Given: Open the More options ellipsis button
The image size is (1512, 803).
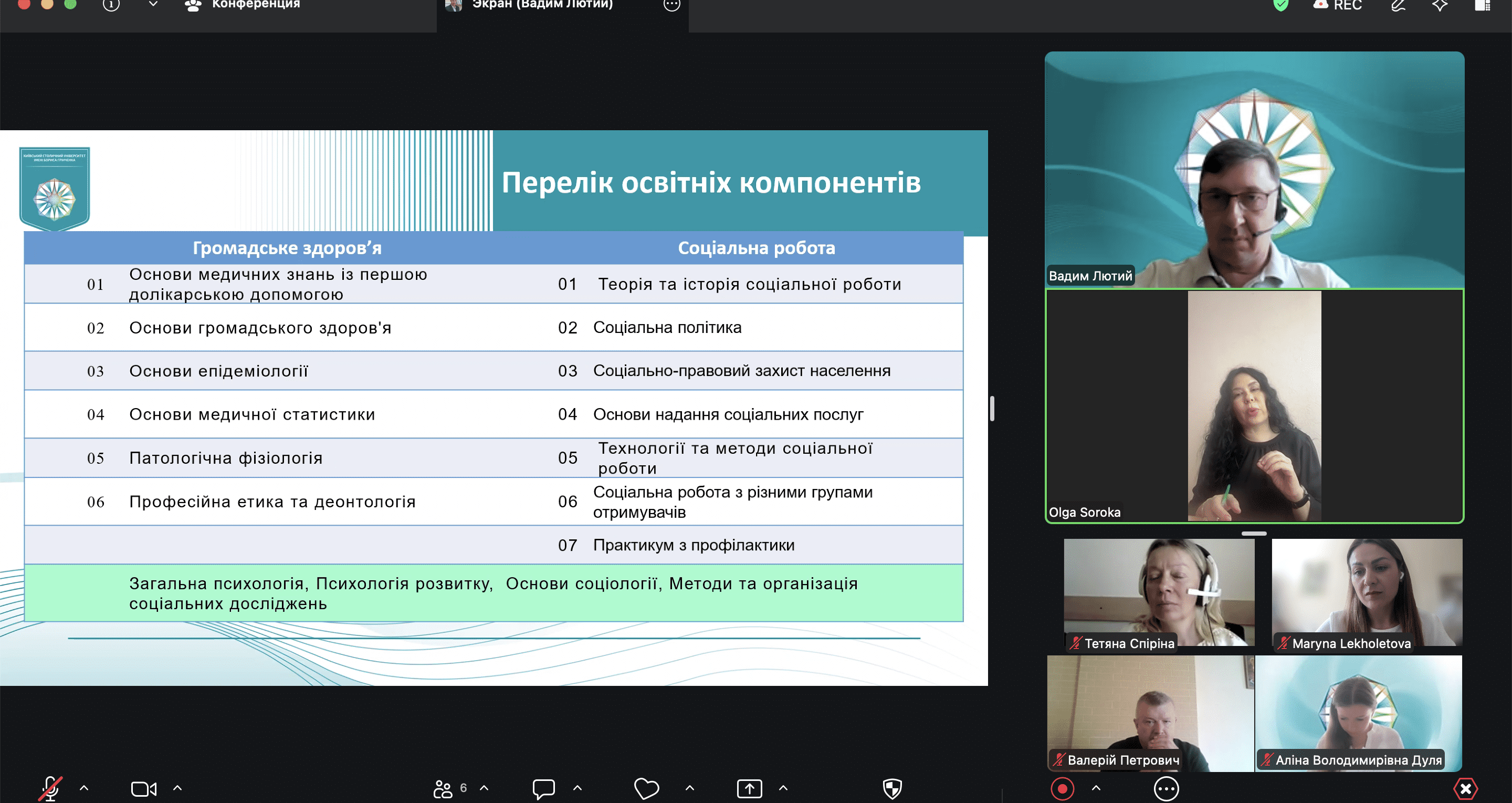Looking at the screenshot, I should pos(1166,789).
